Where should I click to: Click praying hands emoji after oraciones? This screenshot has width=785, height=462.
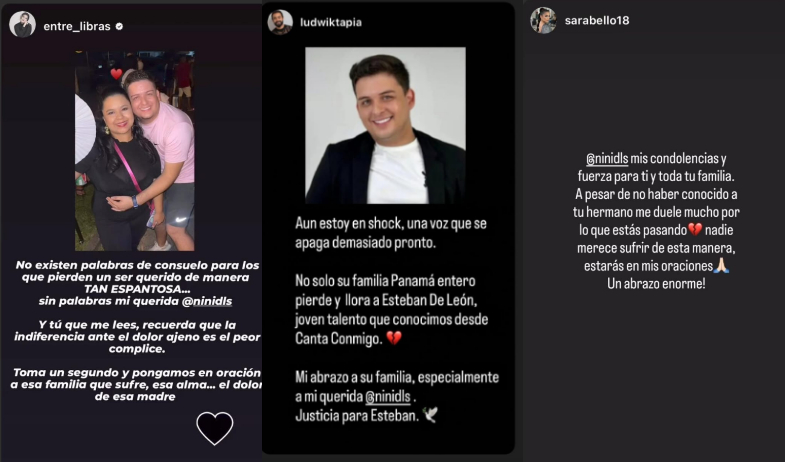click(x=721, y=266)
